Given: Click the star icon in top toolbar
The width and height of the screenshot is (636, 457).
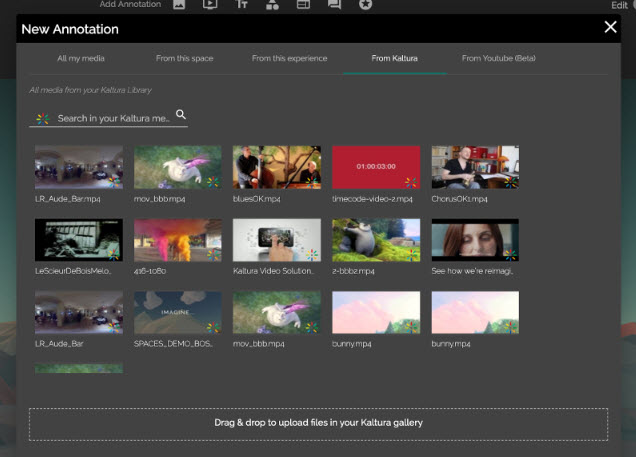Looking at the screenshot, I should [365, 5].
